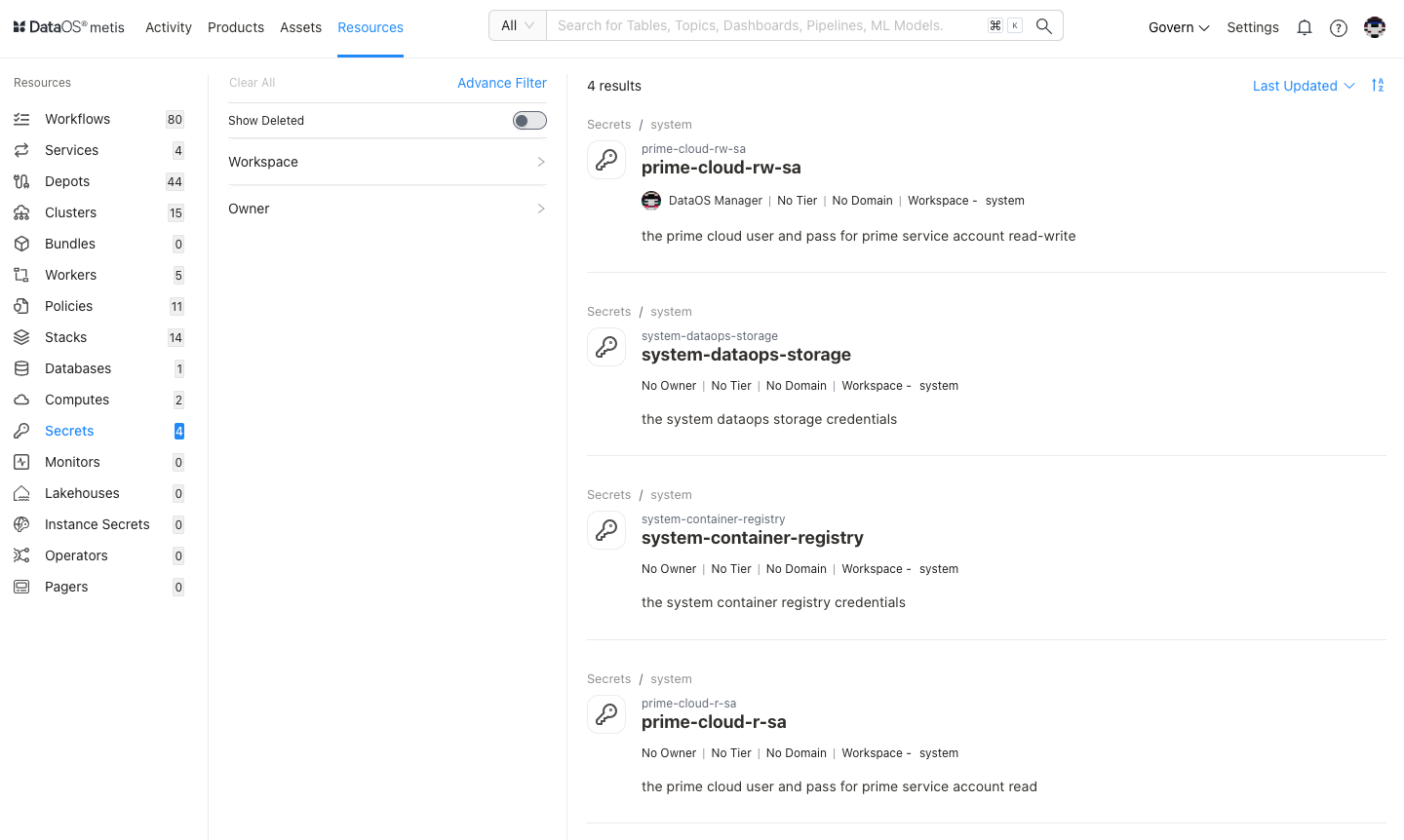The image size is (1404, 840).
Task: Click key icon for prime-cloud-rw-sa
Action: pos(606,160)
